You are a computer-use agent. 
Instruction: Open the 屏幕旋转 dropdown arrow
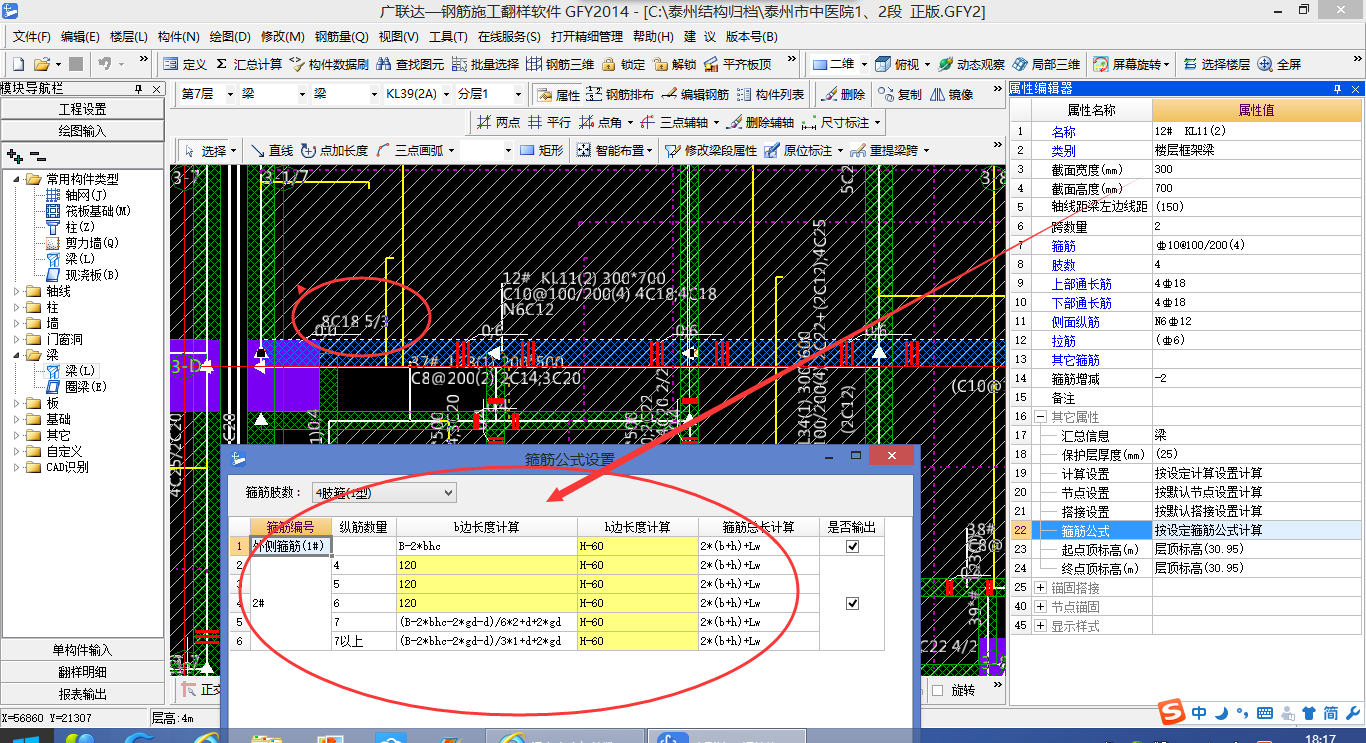coord(1166,64)
